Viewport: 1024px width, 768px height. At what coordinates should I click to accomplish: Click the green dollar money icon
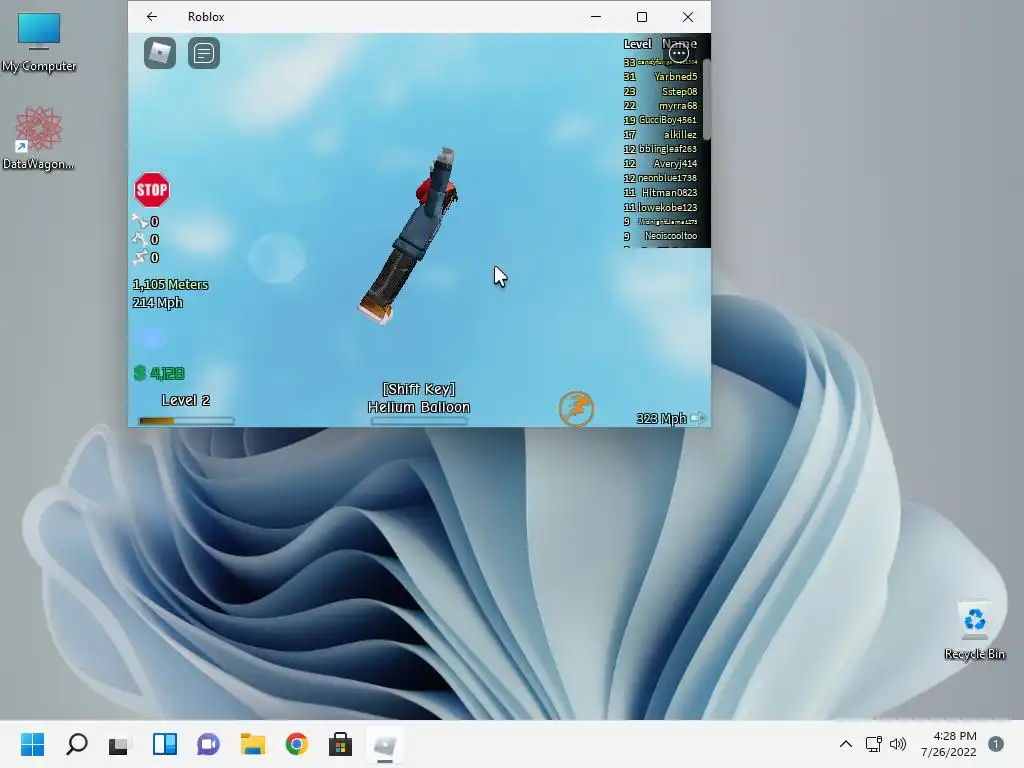139,373
